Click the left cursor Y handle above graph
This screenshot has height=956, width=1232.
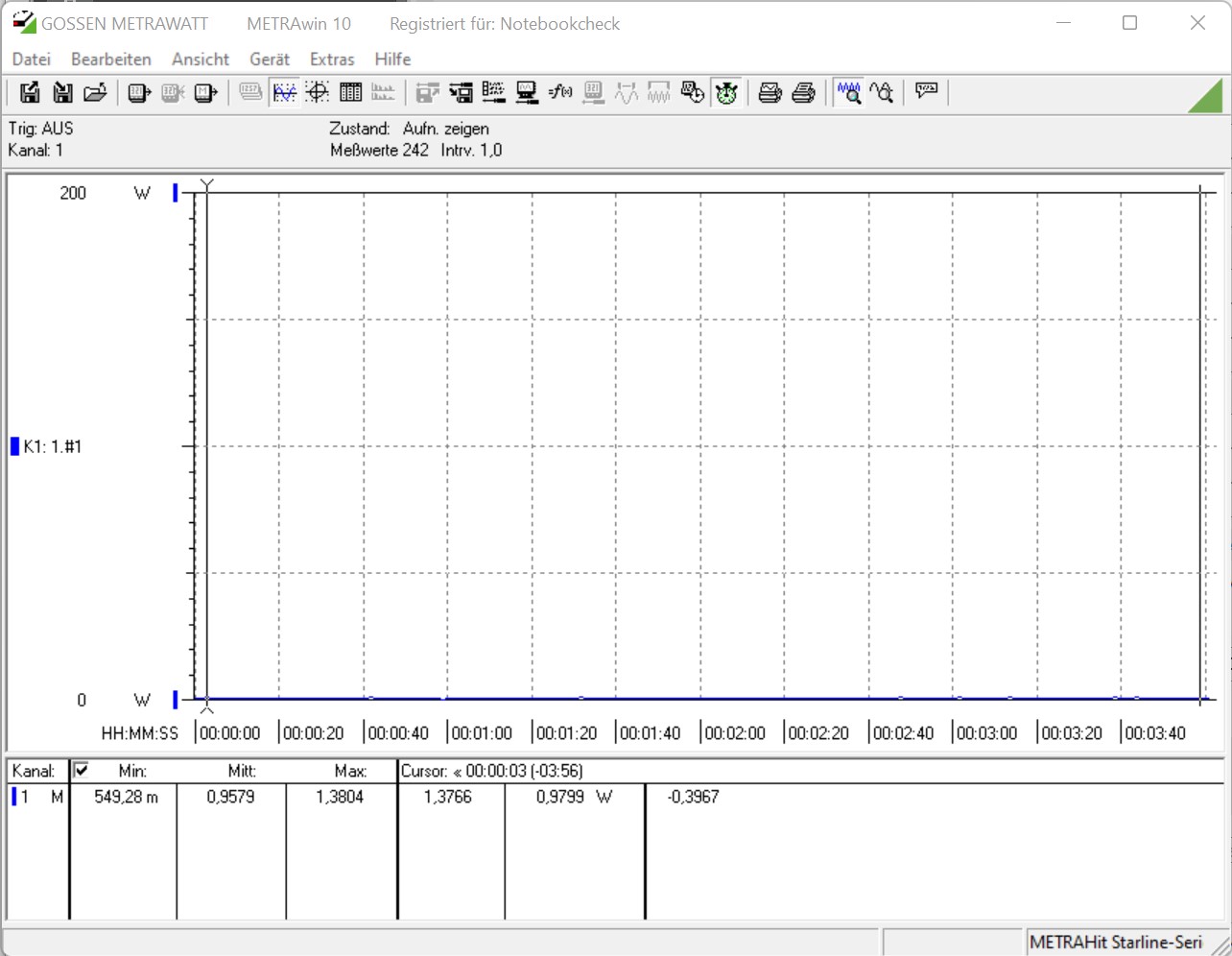206,184
